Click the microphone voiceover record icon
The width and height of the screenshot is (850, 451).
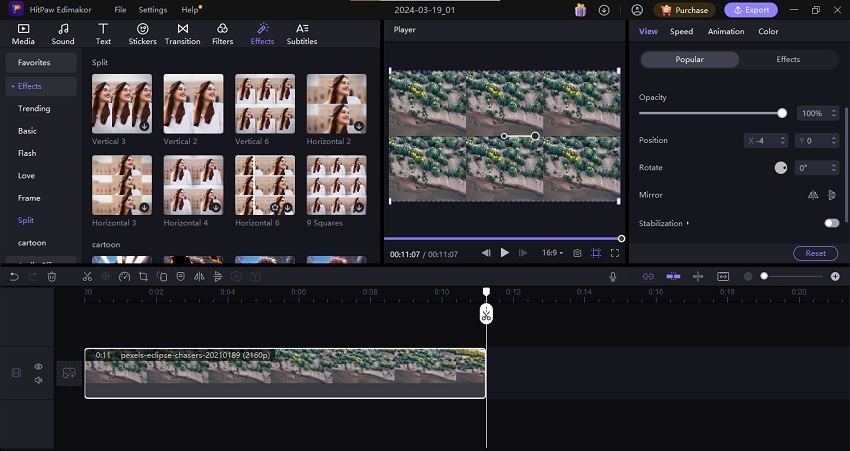pos(613,276)
